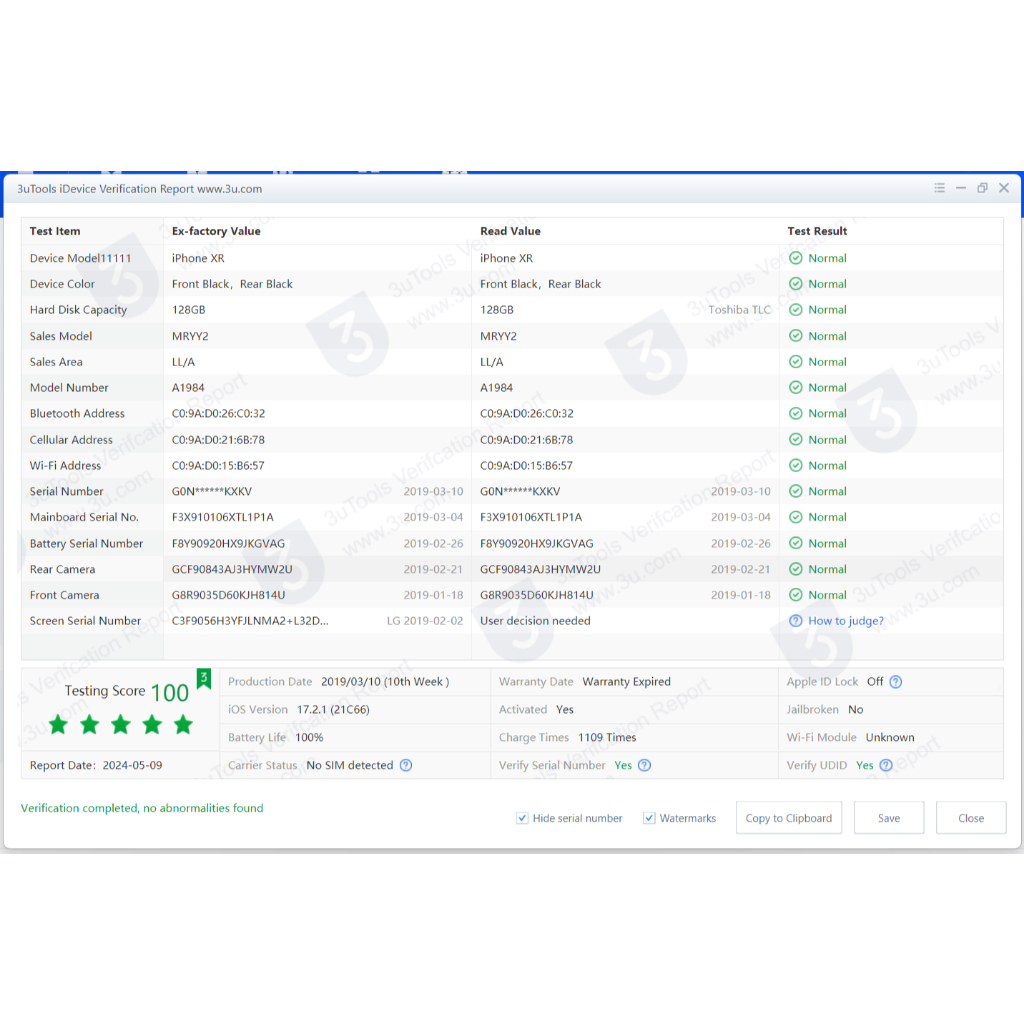The image size is (1024, 1024).
Task: Click the Normal check icon for Model Number
Action: tap(795, 388)
